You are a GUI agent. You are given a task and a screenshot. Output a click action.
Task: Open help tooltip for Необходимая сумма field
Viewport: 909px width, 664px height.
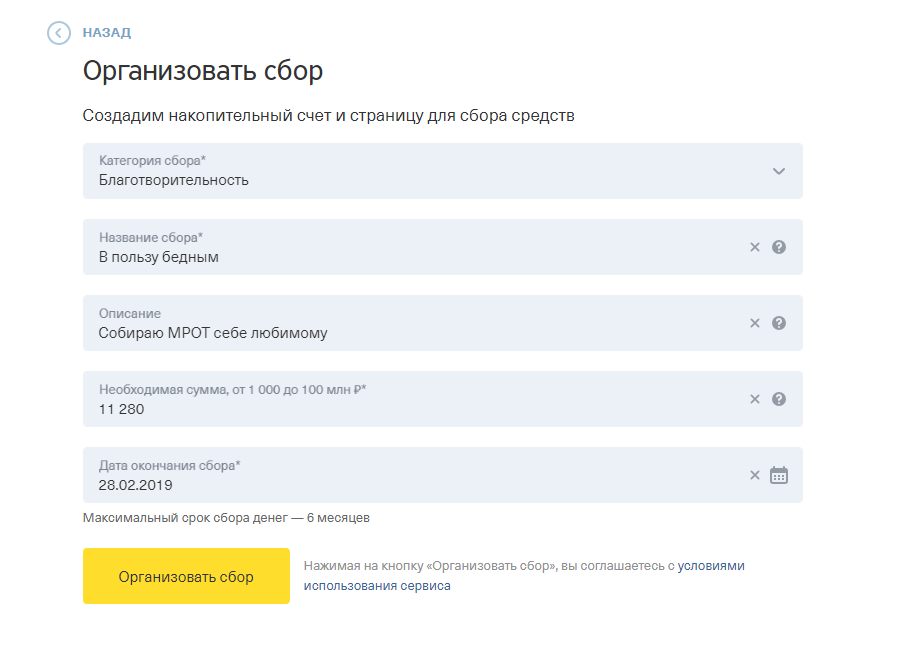point(779,399)
